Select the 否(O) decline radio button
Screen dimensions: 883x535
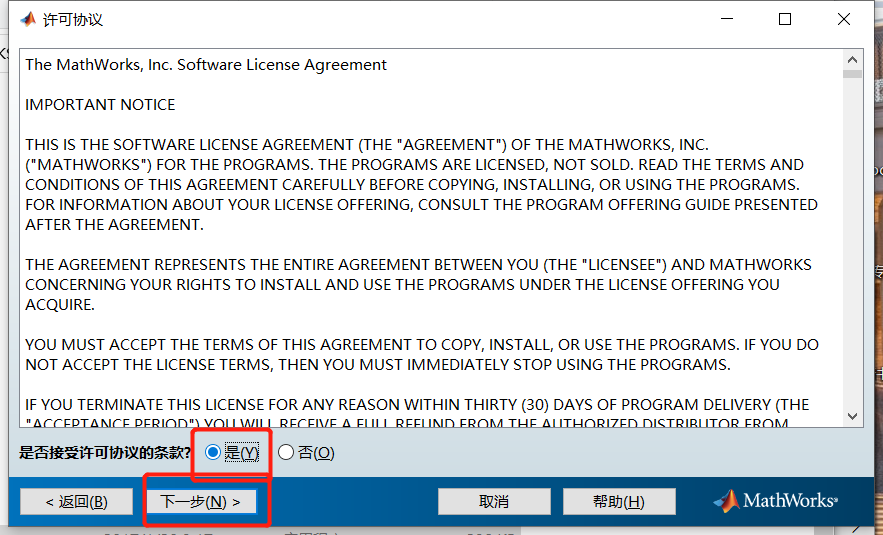click(286, 452)
